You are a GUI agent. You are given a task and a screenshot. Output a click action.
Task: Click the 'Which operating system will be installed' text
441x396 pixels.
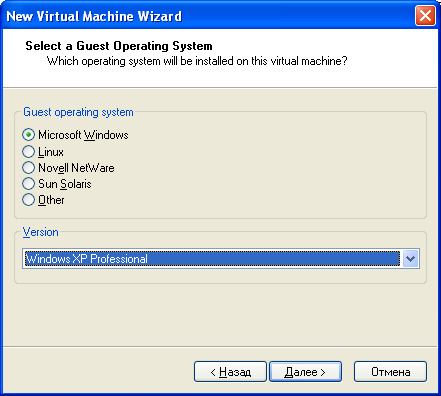[x=197, y=61]
